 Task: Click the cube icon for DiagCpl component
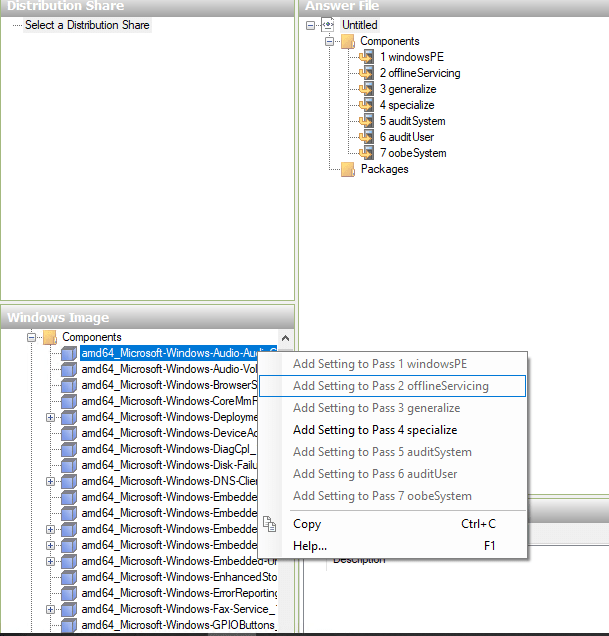(69, 449)
